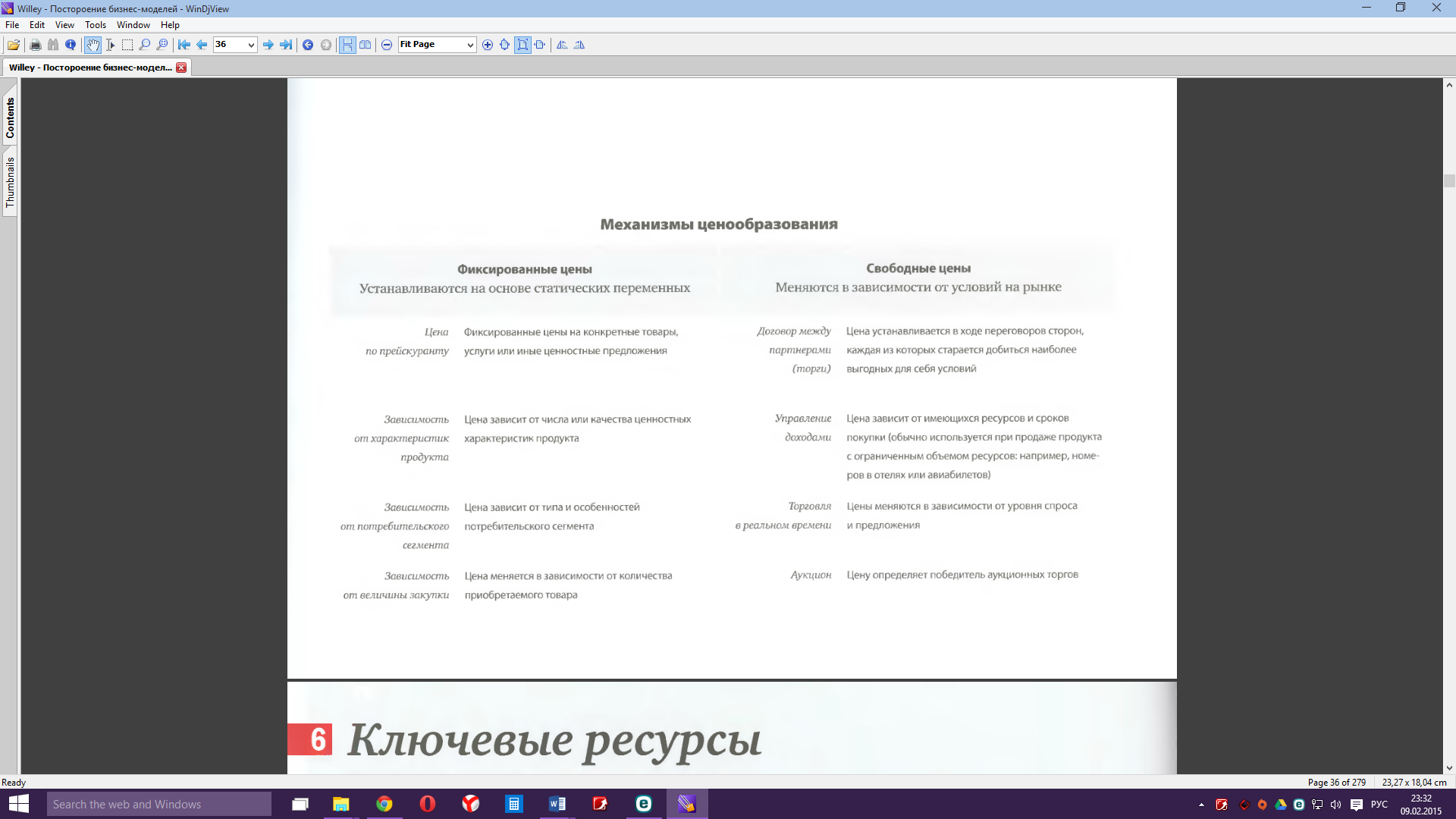Open Find with the binoculars icon

[x=53, y=45]
